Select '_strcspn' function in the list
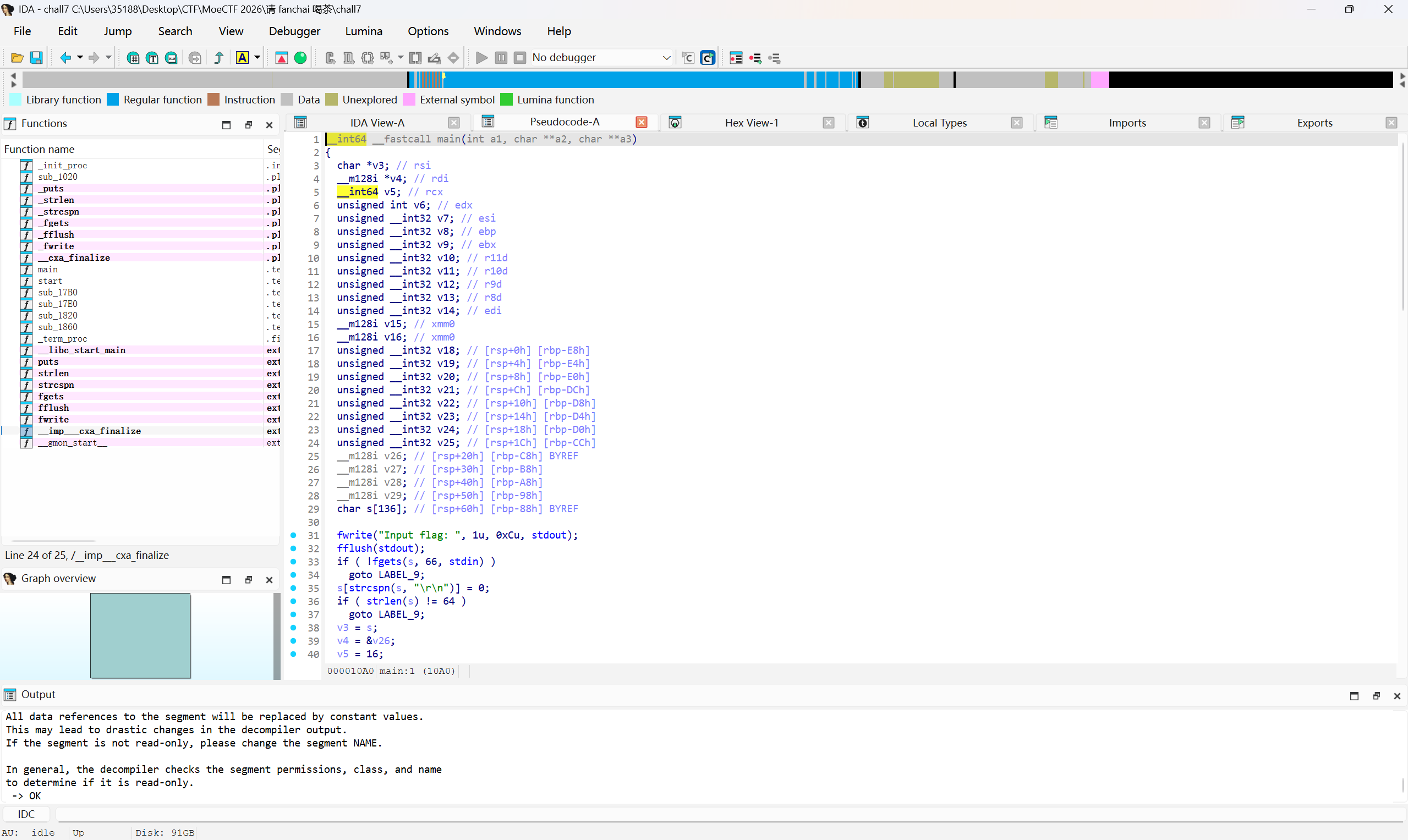 [x=58, y=212]
